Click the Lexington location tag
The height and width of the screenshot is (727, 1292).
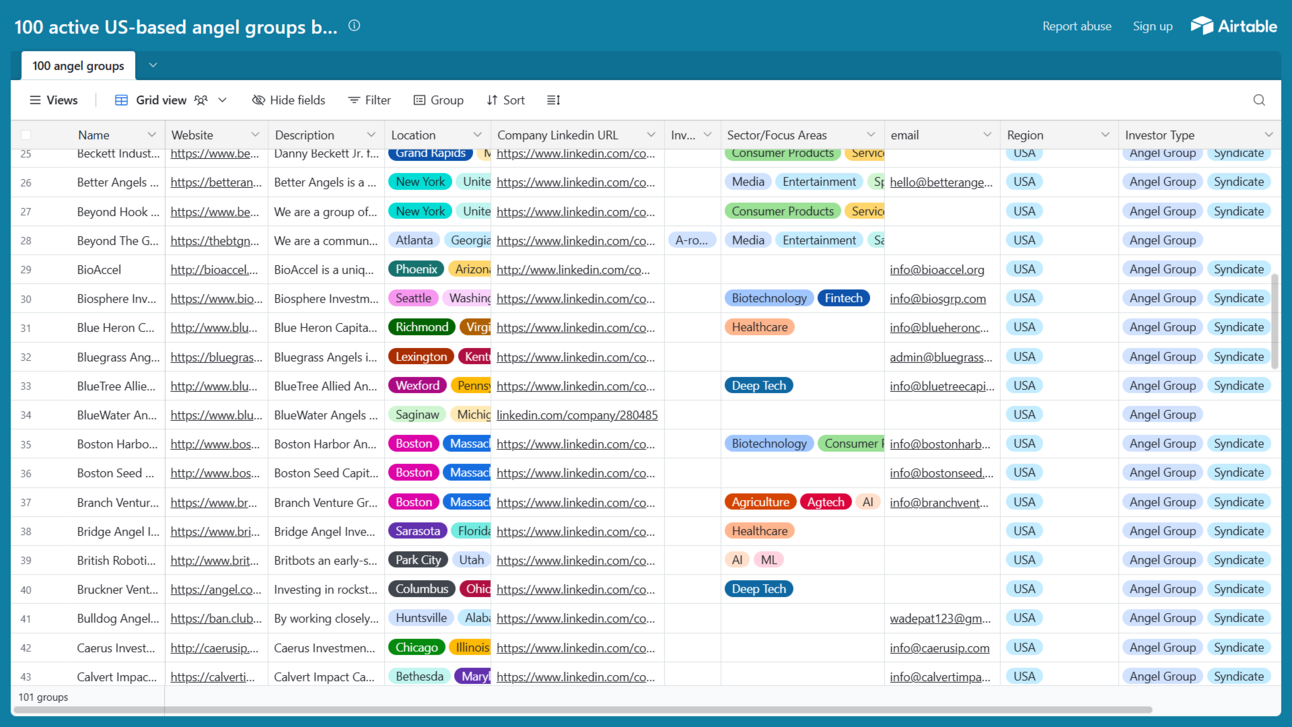421,357
